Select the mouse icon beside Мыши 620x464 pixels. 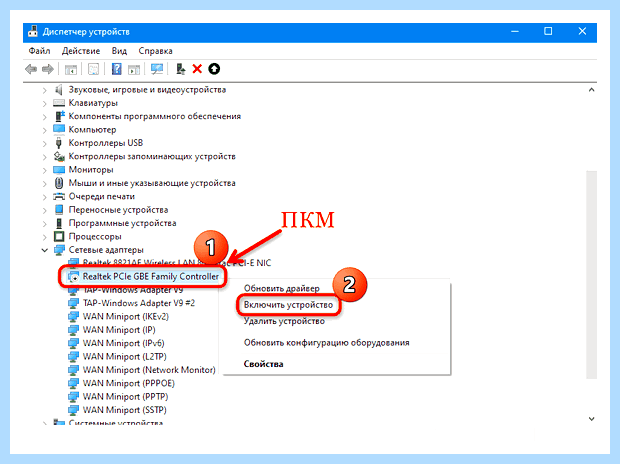point(59,183)
